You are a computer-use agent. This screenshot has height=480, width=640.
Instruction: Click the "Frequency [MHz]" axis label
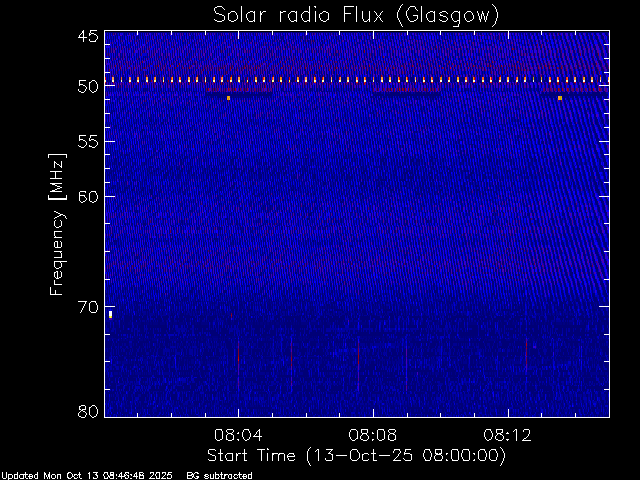[x=57, y=224]
